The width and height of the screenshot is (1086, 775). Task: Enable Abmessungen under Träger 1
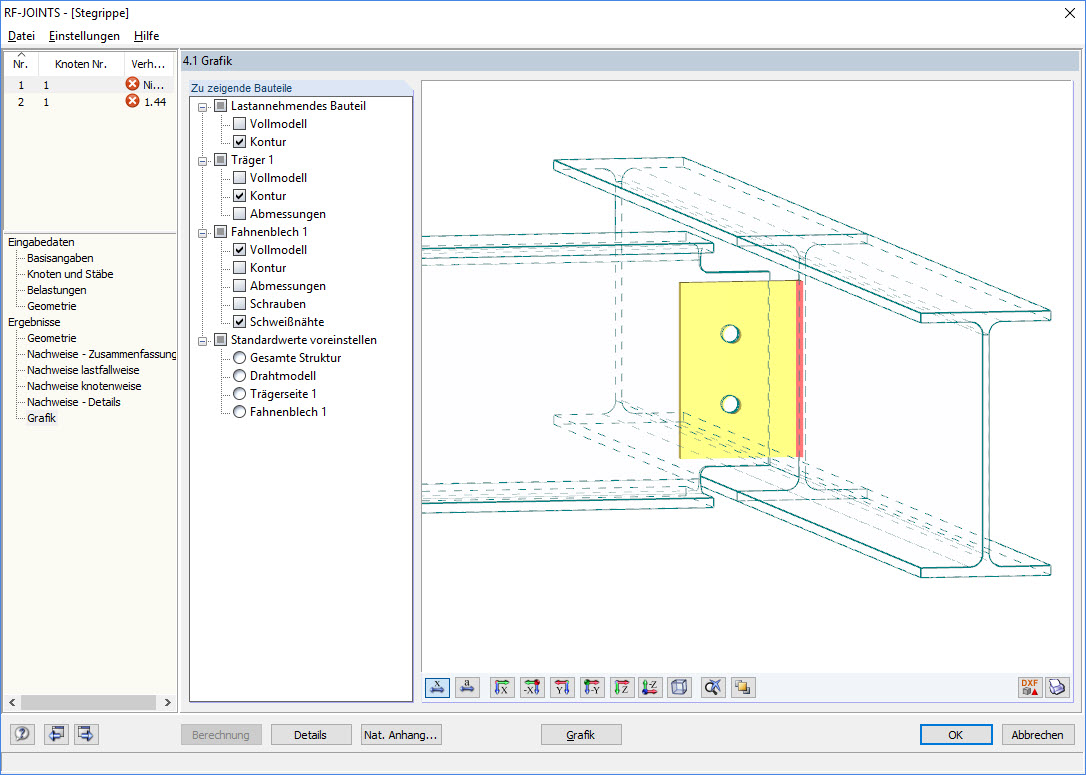(x=240, y=214)
